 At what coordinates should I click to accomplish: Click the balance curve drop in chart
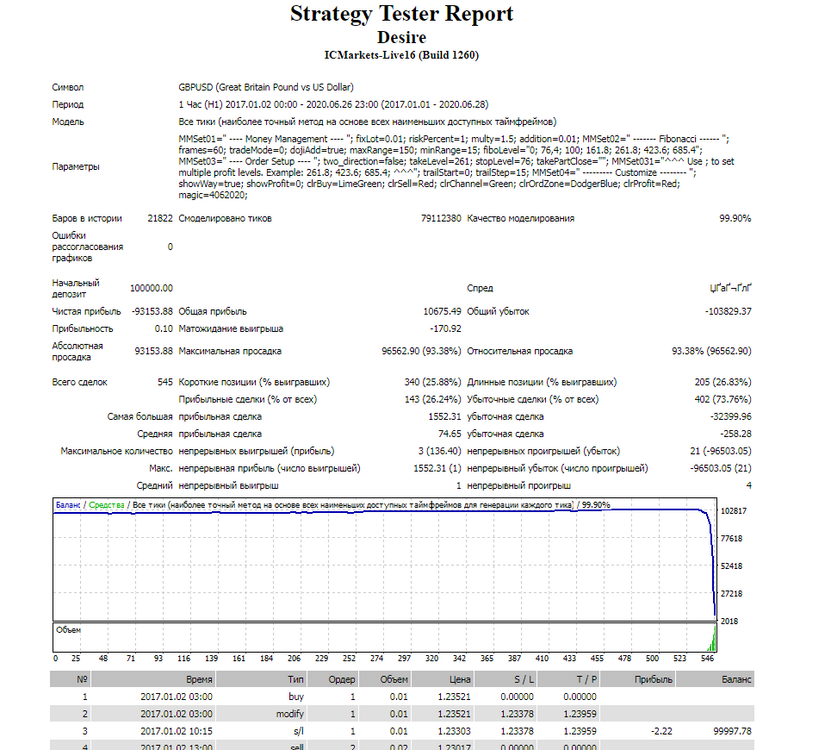712,562
